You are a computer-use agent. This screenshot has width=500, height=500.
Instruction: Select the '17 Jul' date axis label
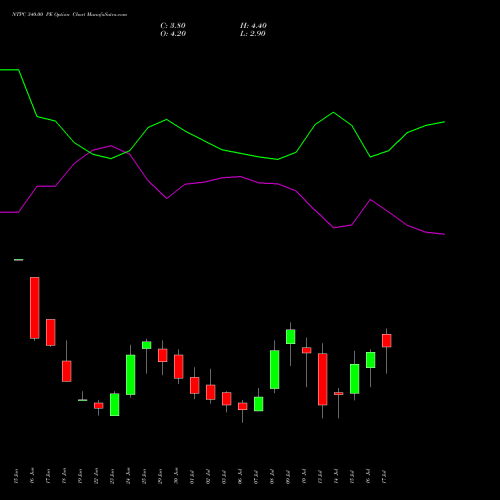(x=384, y=476)
